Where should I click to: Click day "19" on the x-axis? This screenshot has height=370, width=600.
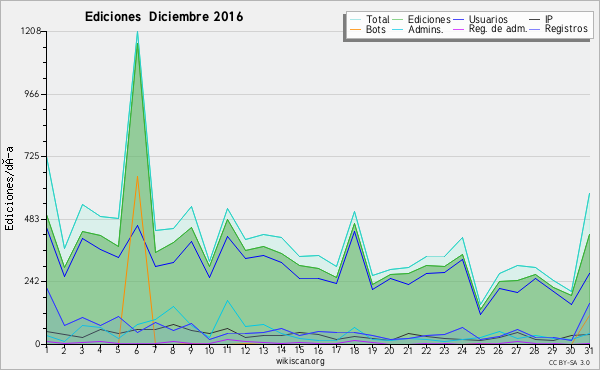point(372,350)
